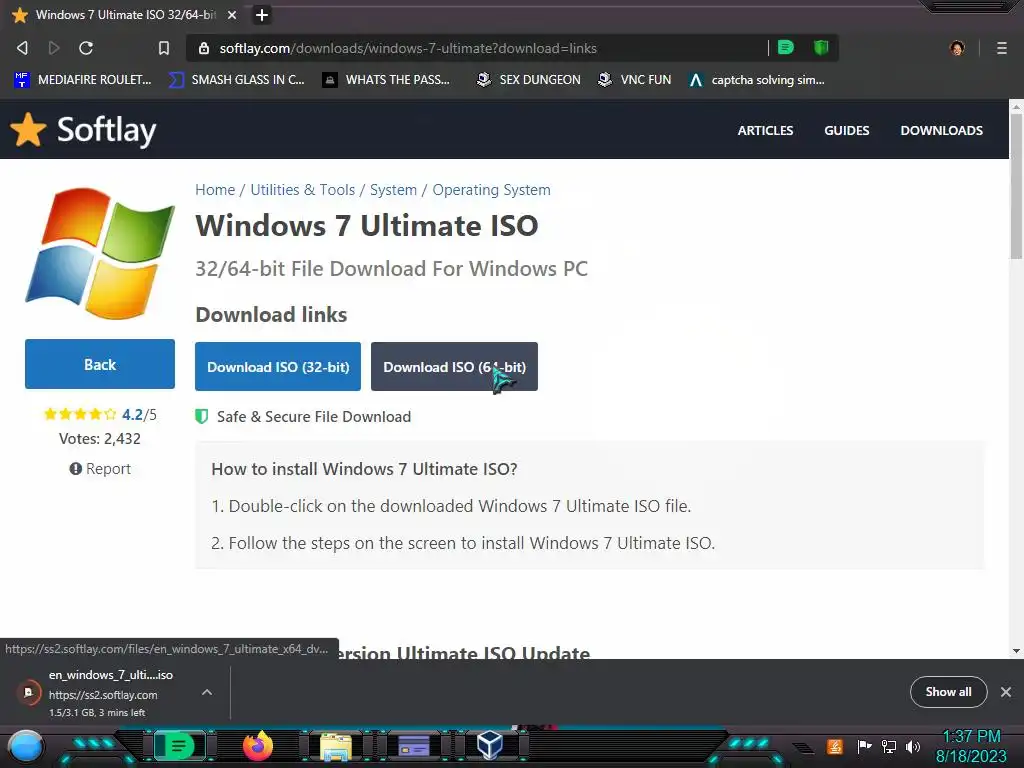This screenshot has width=1024, height=768.
Task: Open MEDIAFIRE ROULET... bookmark
Action: 82,80
